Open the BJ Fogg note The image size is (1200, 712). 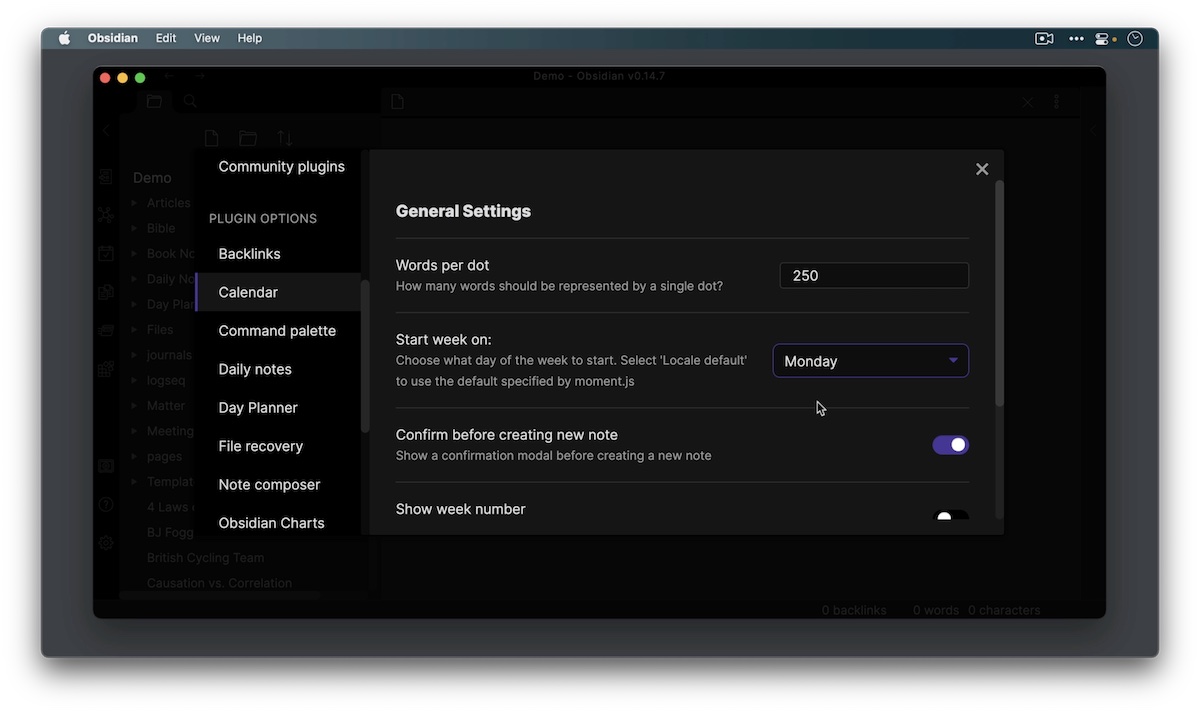168,532
